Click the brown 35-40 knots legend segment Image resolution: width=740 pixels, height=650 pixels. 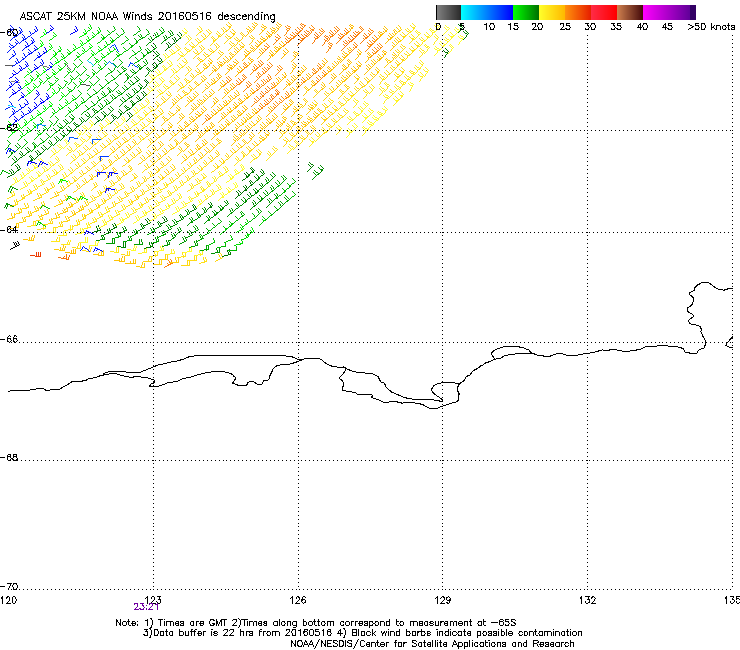630,12
